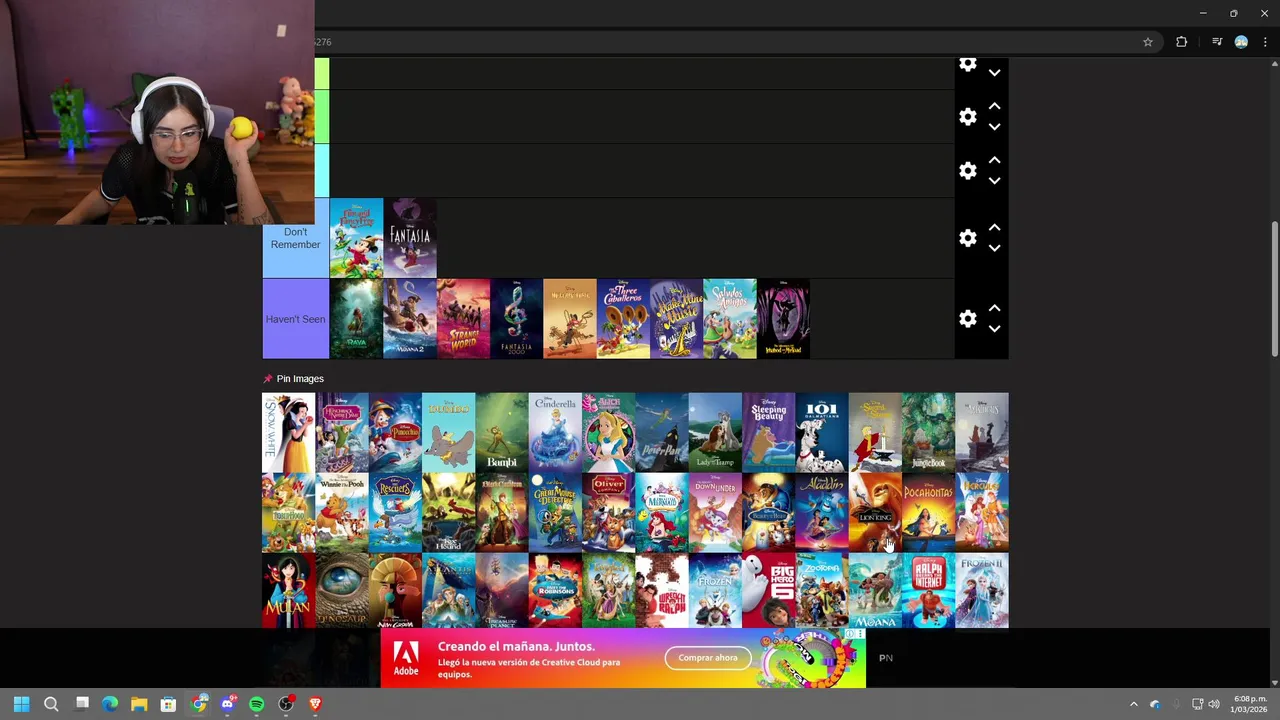The image size is (1280, 720).
Task: Select the Dumbo poster
Action: [x=448, y=432]
